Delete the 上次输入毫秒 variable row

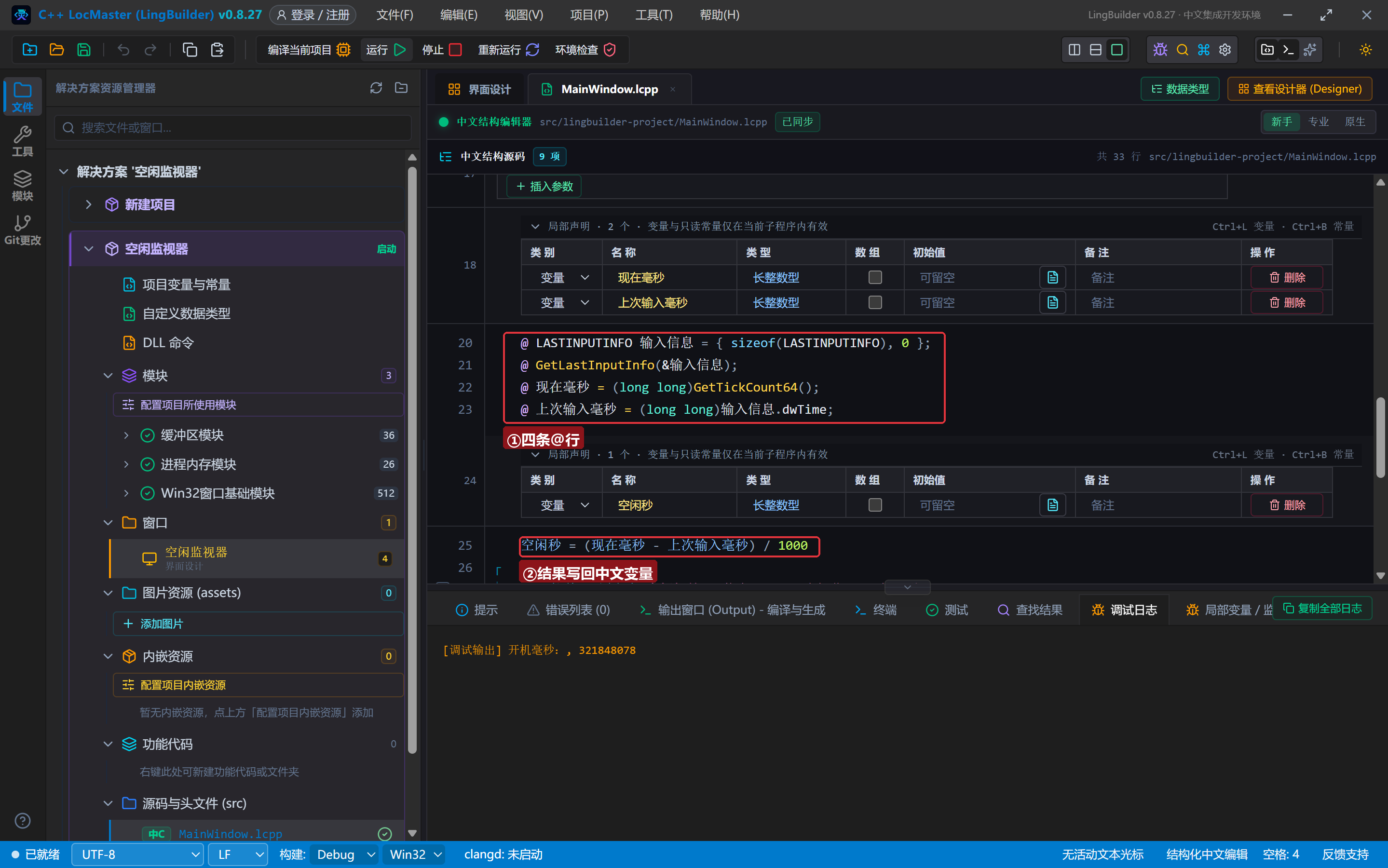(x=1286, y=302)
